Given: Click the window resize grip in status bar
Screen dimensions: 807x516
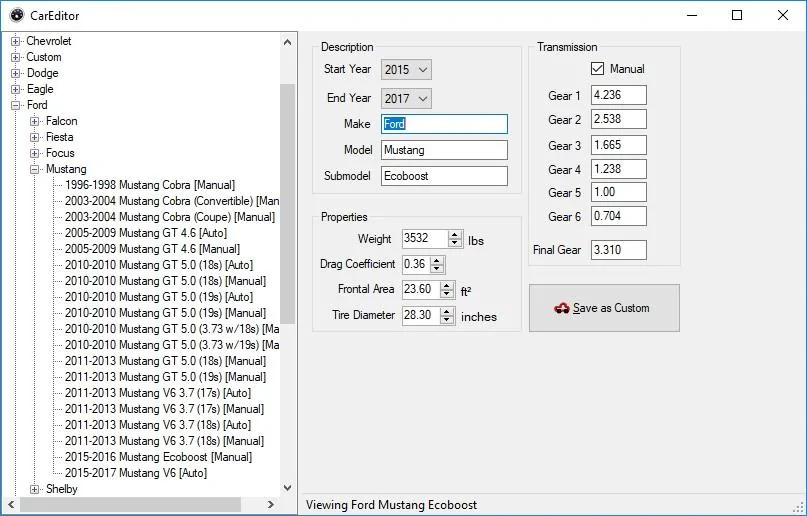Looking at the screenshot, I should pyautogui.click(x=798, y=507).
